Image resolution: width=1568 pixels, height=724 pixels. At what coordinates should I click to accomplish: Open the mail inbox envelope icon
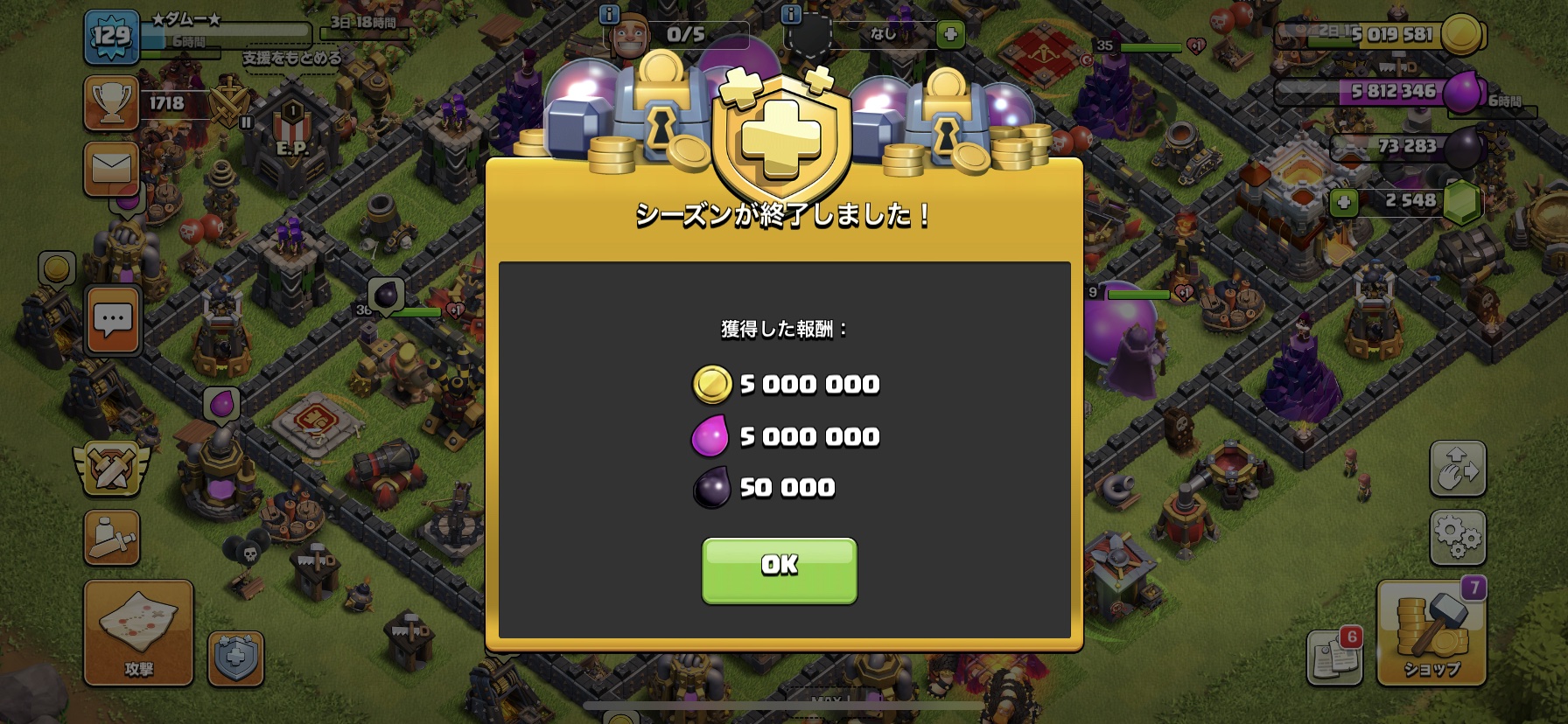click(111, 169)
